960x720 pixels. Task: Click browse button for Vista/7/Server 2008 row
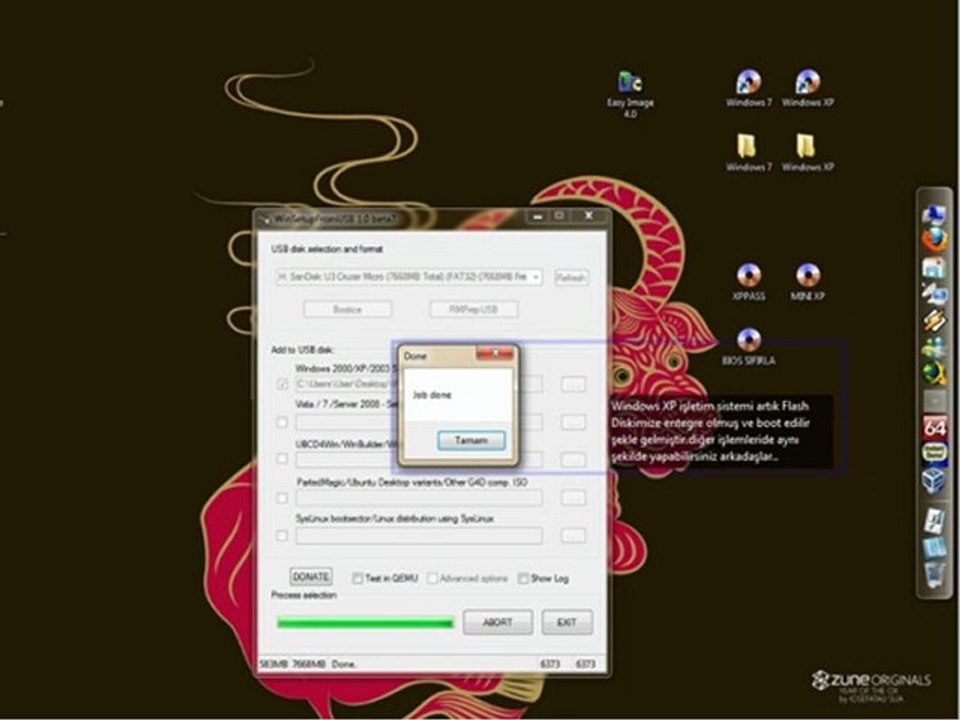573,422
